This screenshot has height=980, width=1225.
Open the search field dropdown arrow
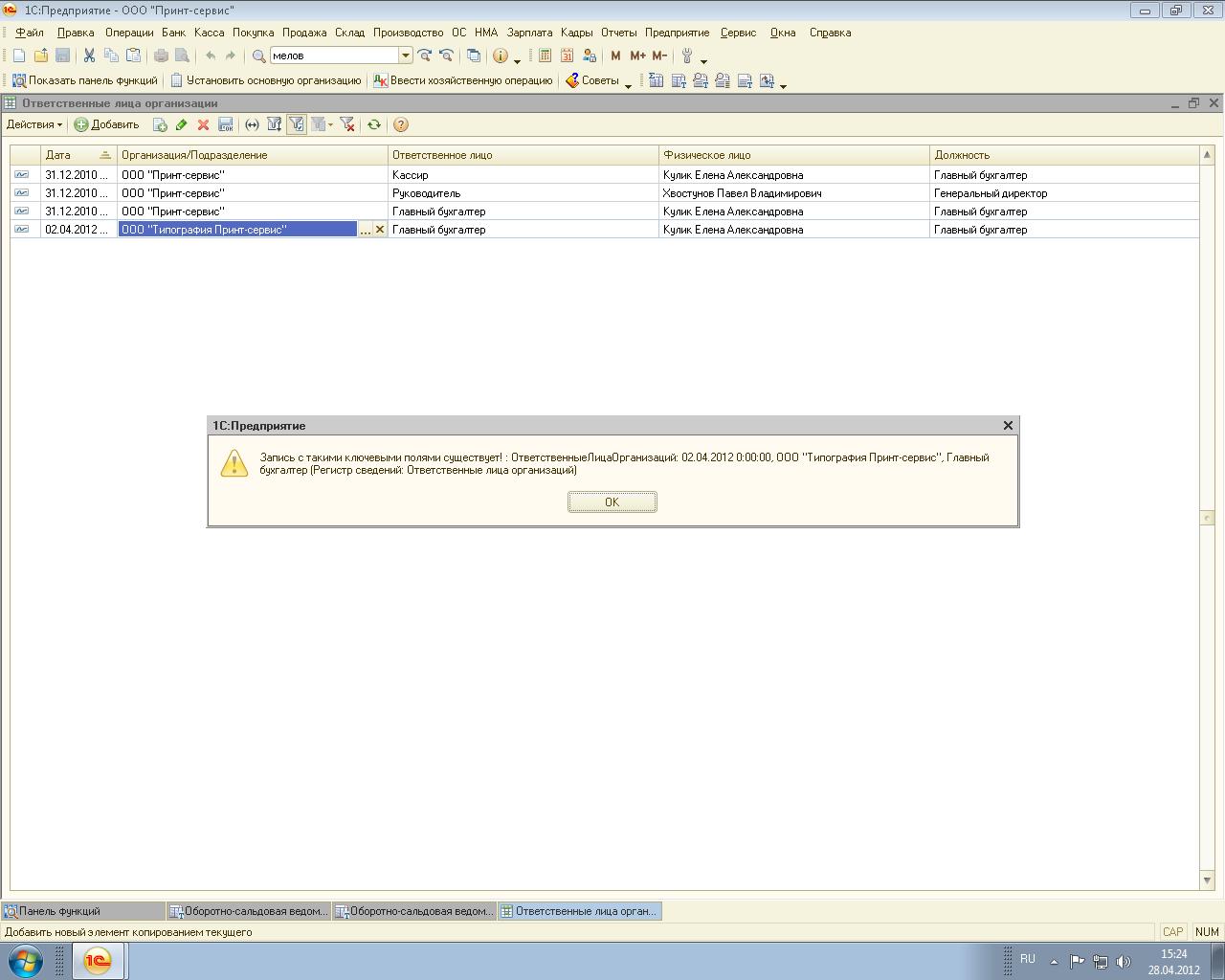405,56
